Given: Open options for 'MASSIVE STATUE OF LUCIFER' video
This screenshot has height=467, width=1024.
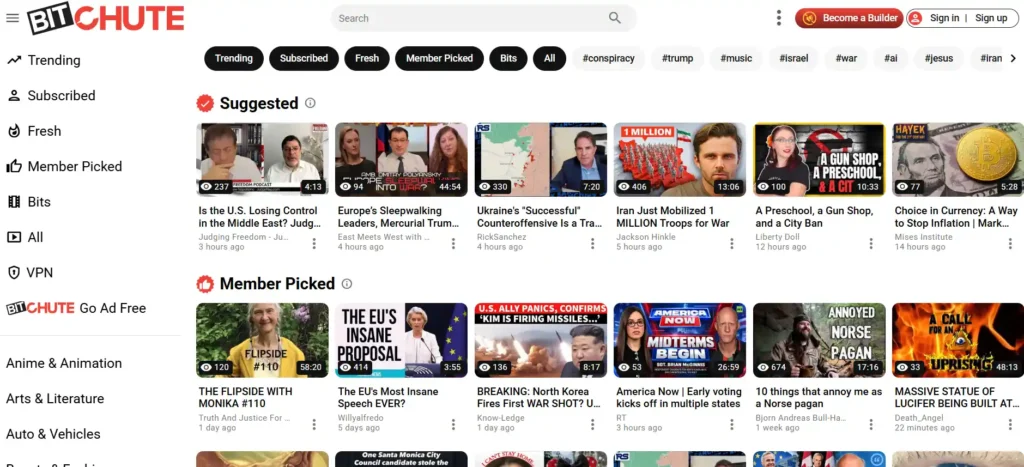Looking at the screenshot, I should (x=1010, y=425).
